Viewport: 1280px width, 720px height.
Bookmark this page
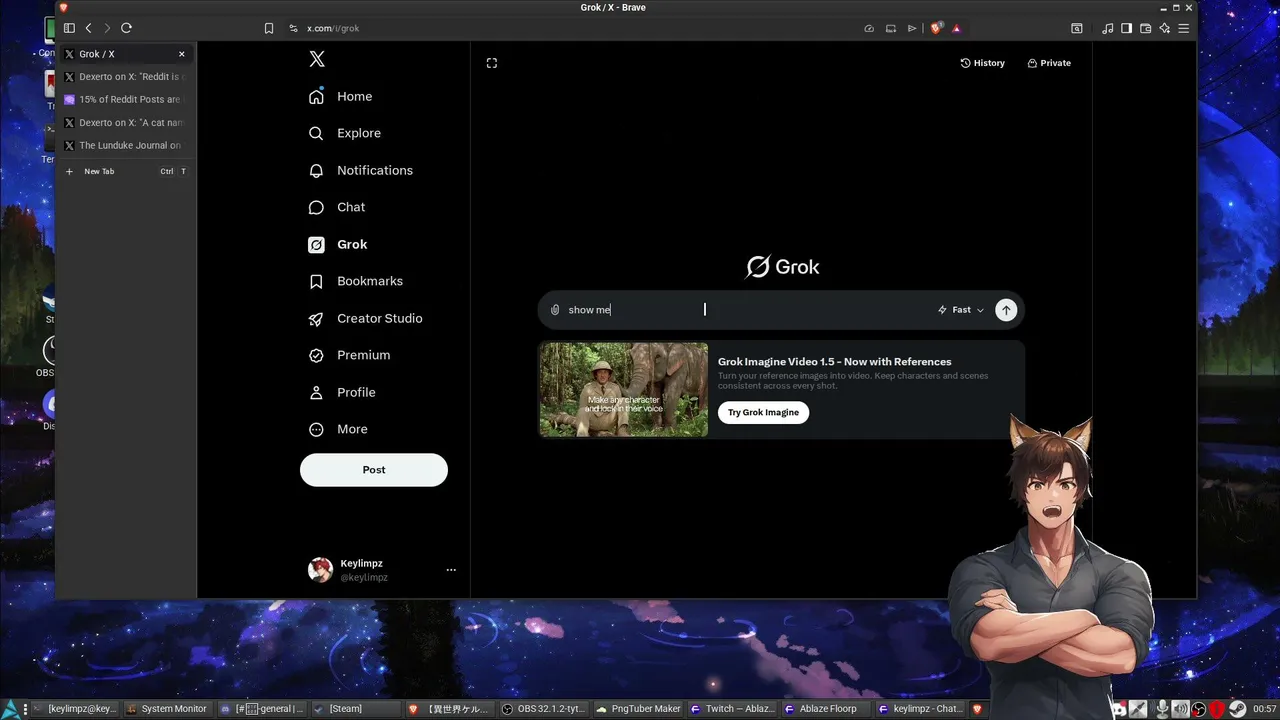tap(269, 28)
